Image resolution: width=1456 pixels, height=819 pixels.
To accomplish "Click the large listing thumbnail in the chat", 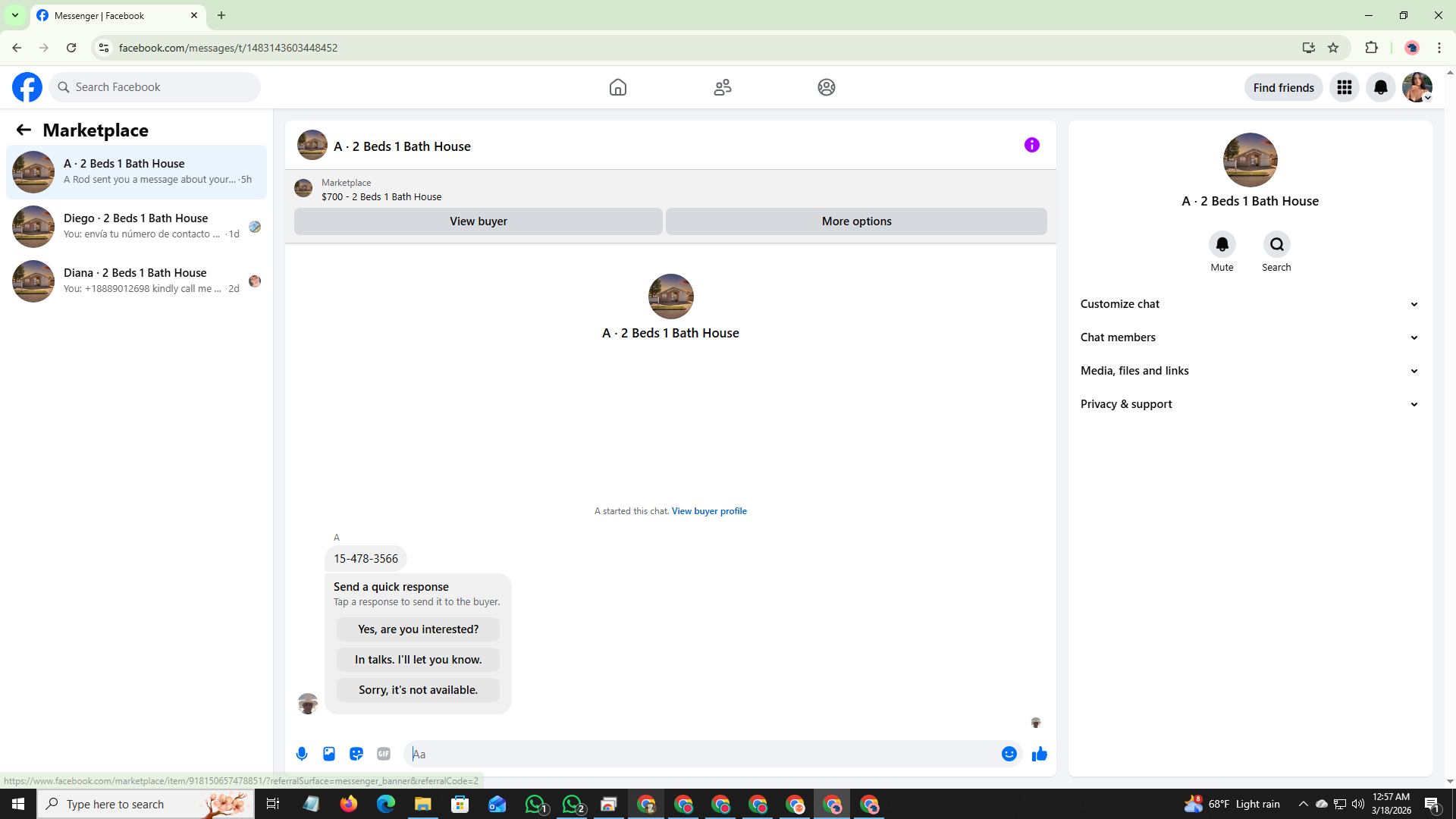I will pos(671,297).
